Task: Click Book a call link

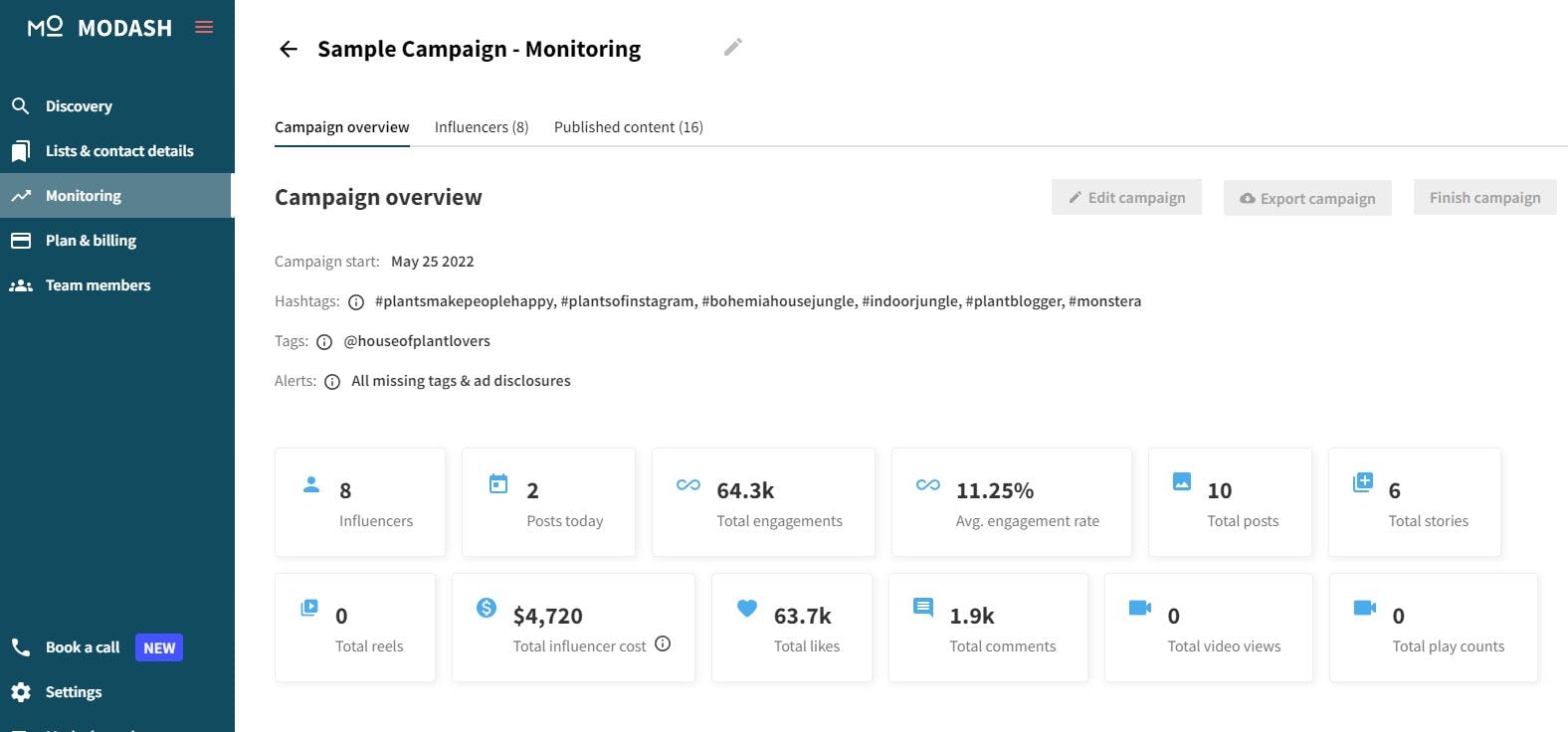Action: (83, 647)
